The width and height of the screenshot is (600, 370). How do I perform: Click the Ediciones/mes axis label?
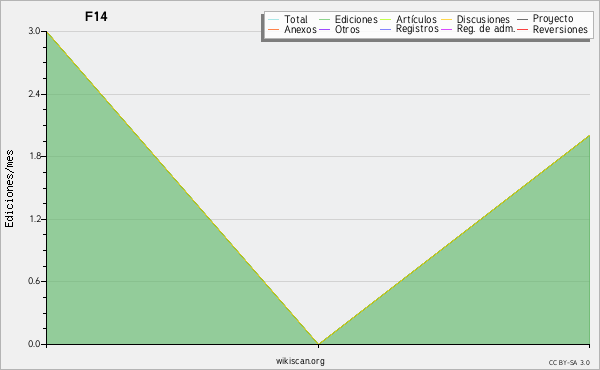(x=9, y=189)
